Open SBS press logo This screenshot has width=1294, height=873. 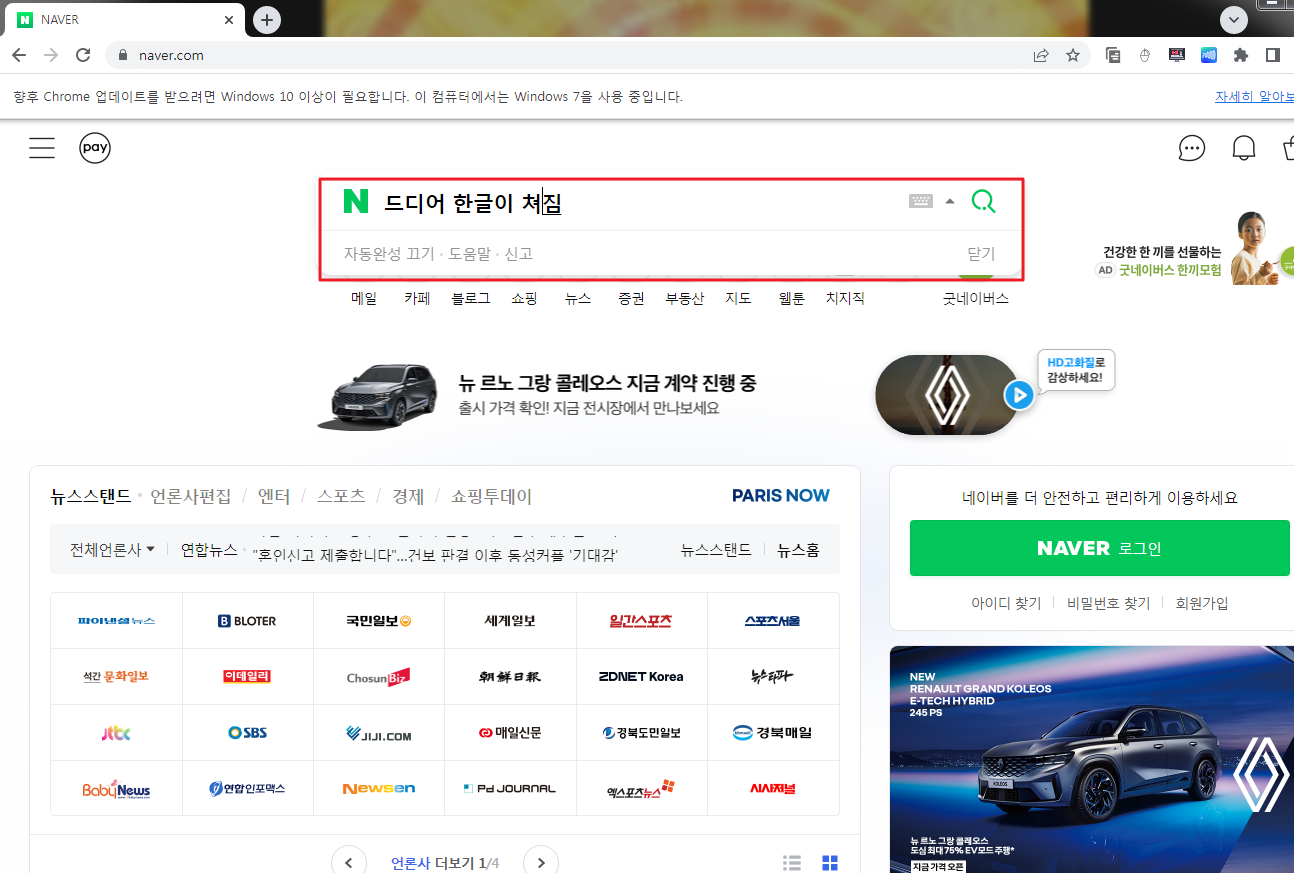(x=248, y=733)
